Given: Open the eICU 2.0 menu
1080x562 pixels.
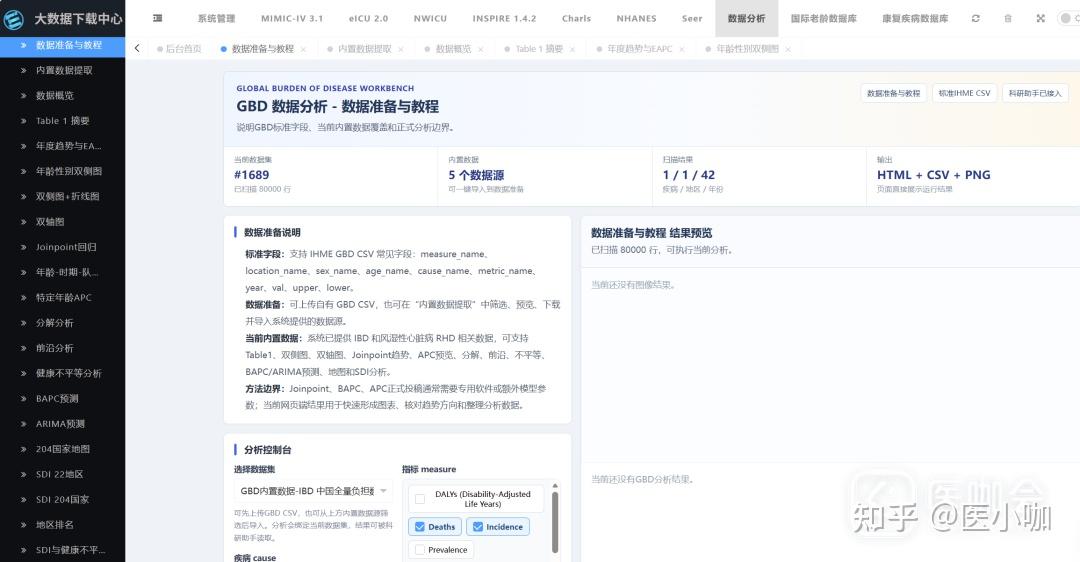Looking at the screenshot, I should [368, 19].
